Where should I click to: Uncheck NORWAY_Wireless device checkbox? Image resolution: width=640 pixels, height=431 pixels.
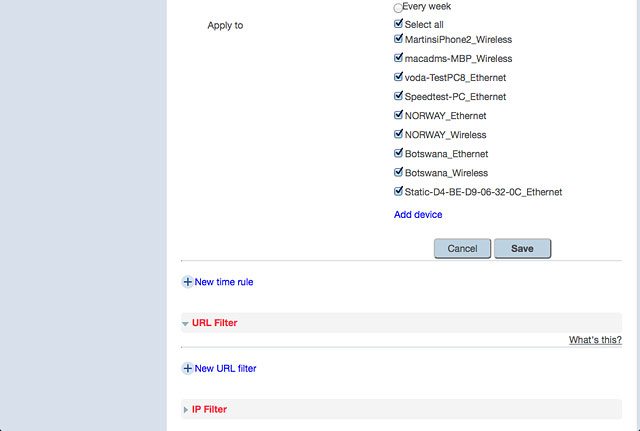[x=398, y=134]
